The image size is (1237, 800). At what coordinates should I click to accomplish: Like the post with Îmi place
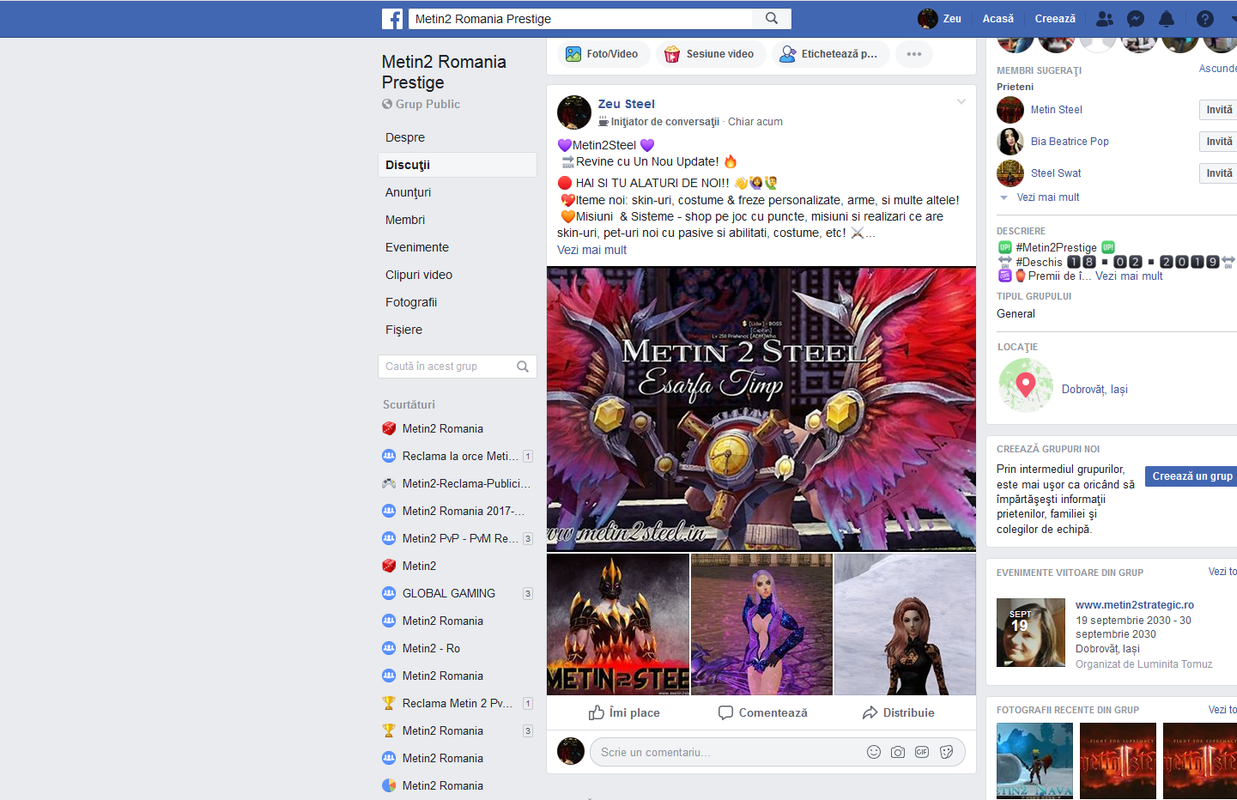tap(624, 713)
